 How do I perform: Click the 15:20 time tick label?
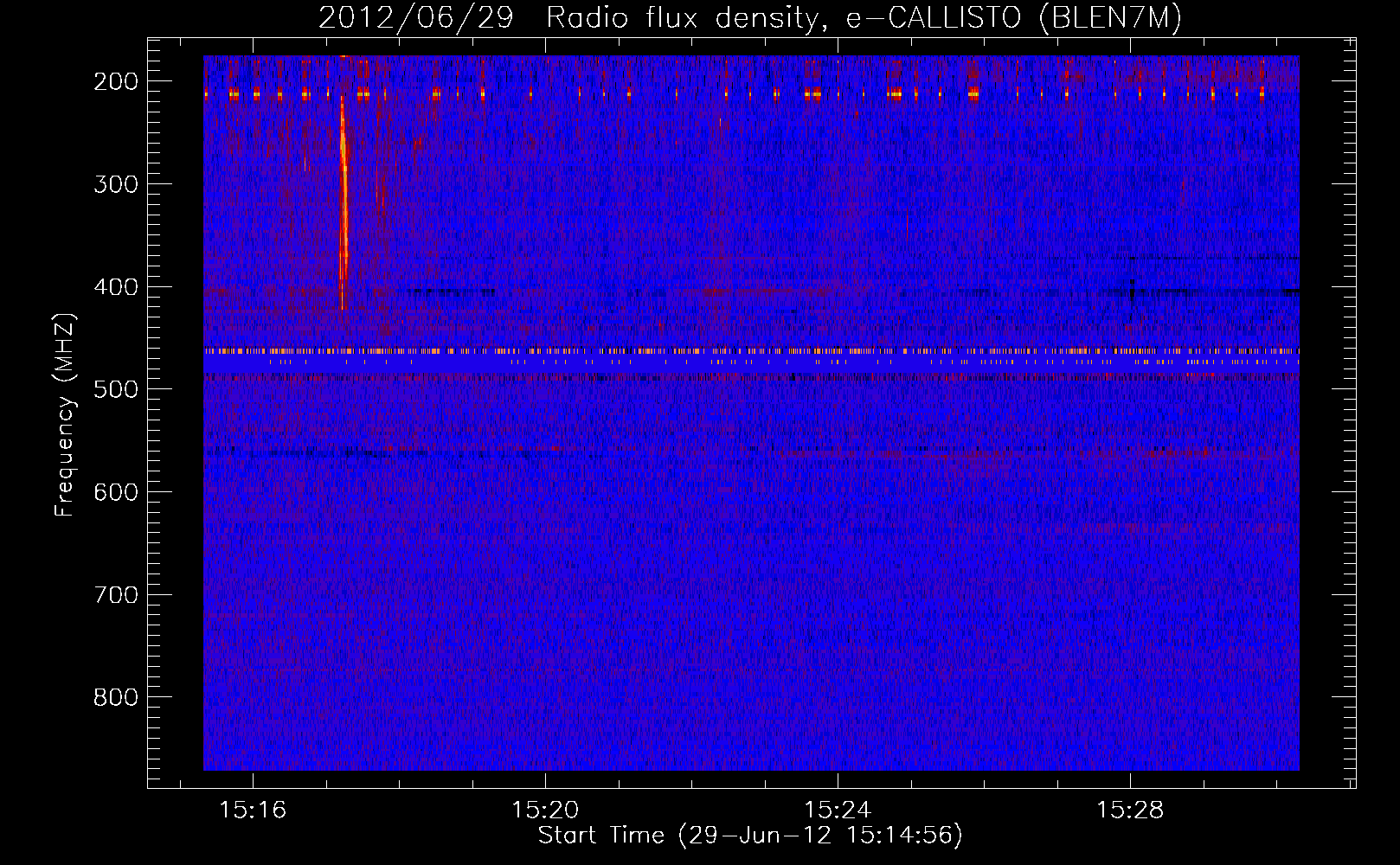pos(545,810)
